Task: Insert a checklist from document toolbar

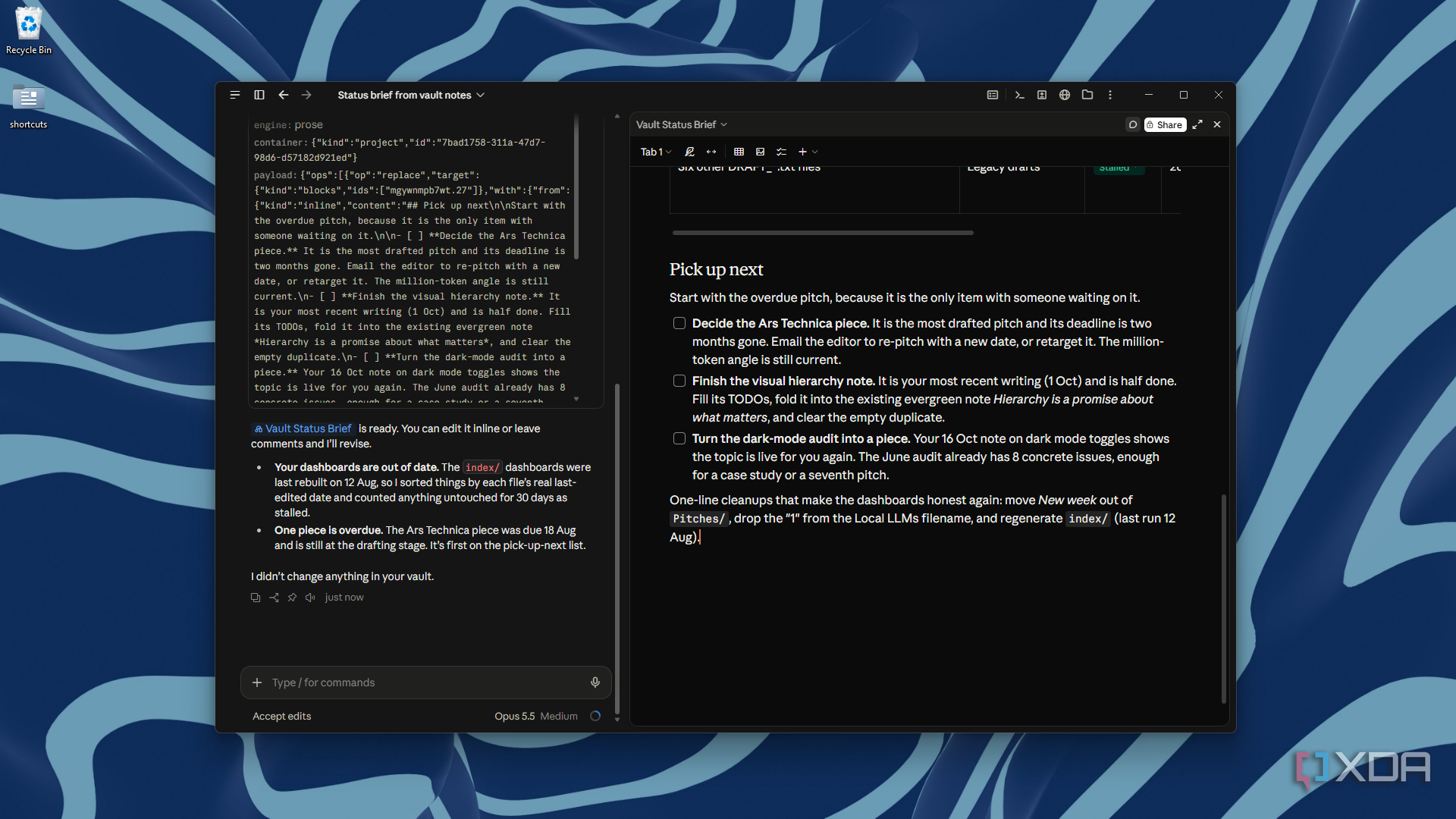Action: point(782,152)
